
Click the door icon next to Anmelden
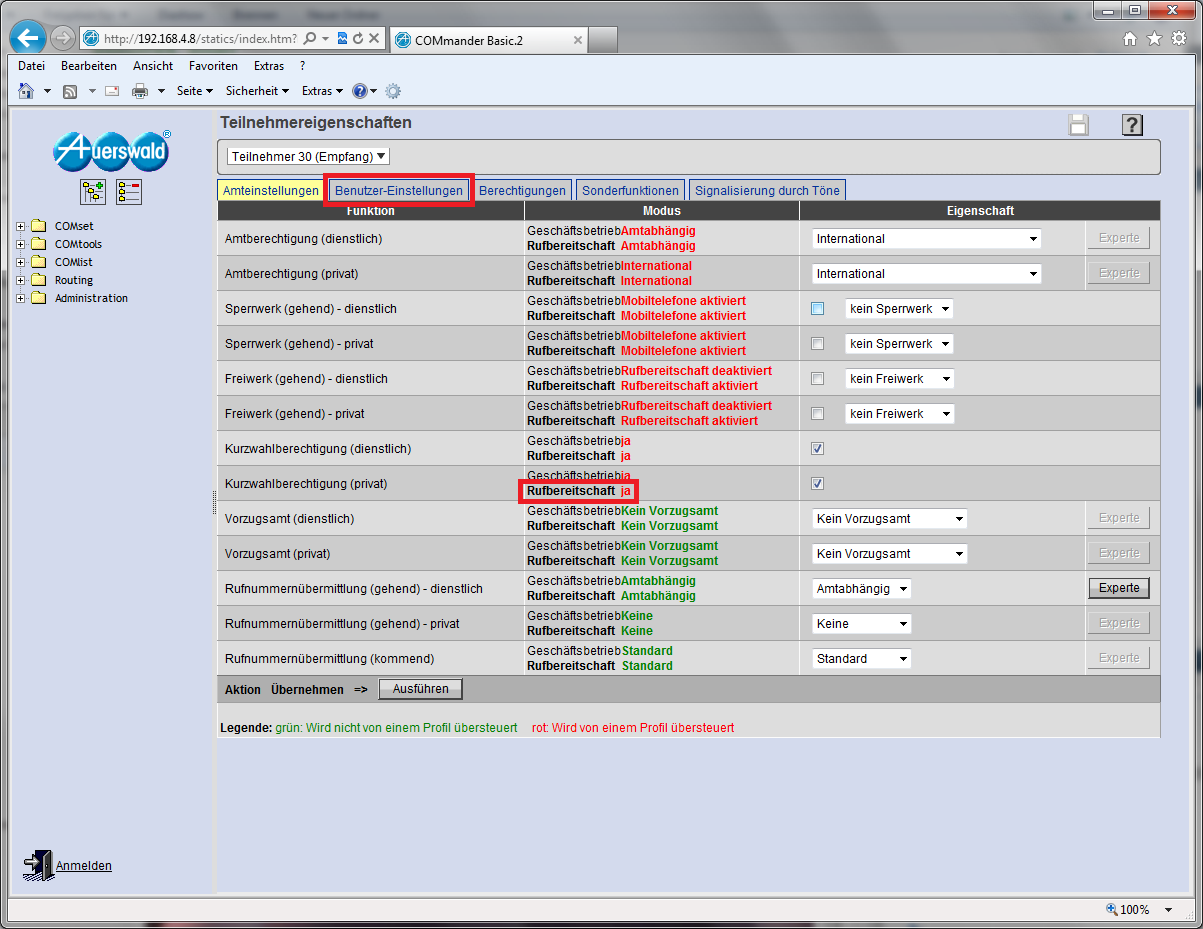pyautogui.click(x=38, y=865)
